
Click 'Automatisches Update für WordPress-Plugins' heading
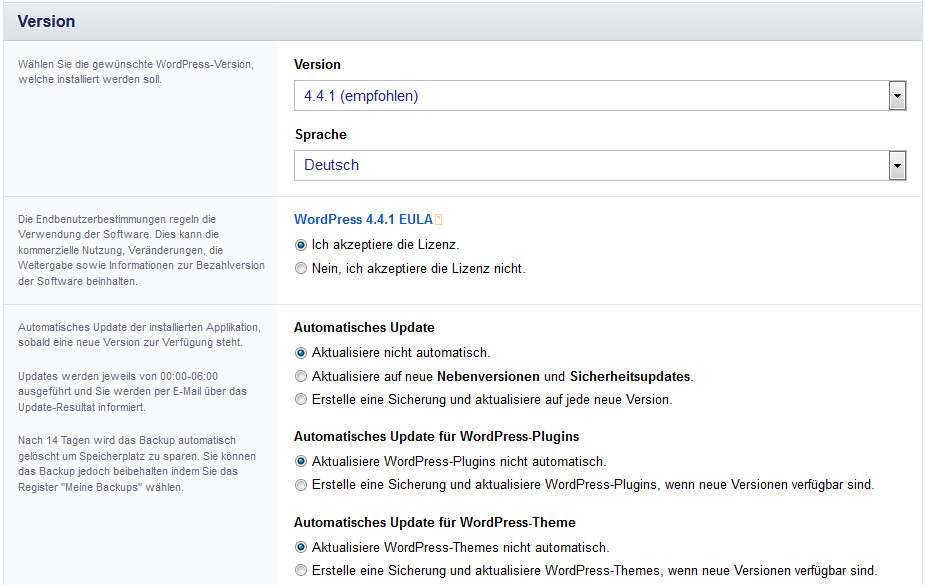point(437,436)
